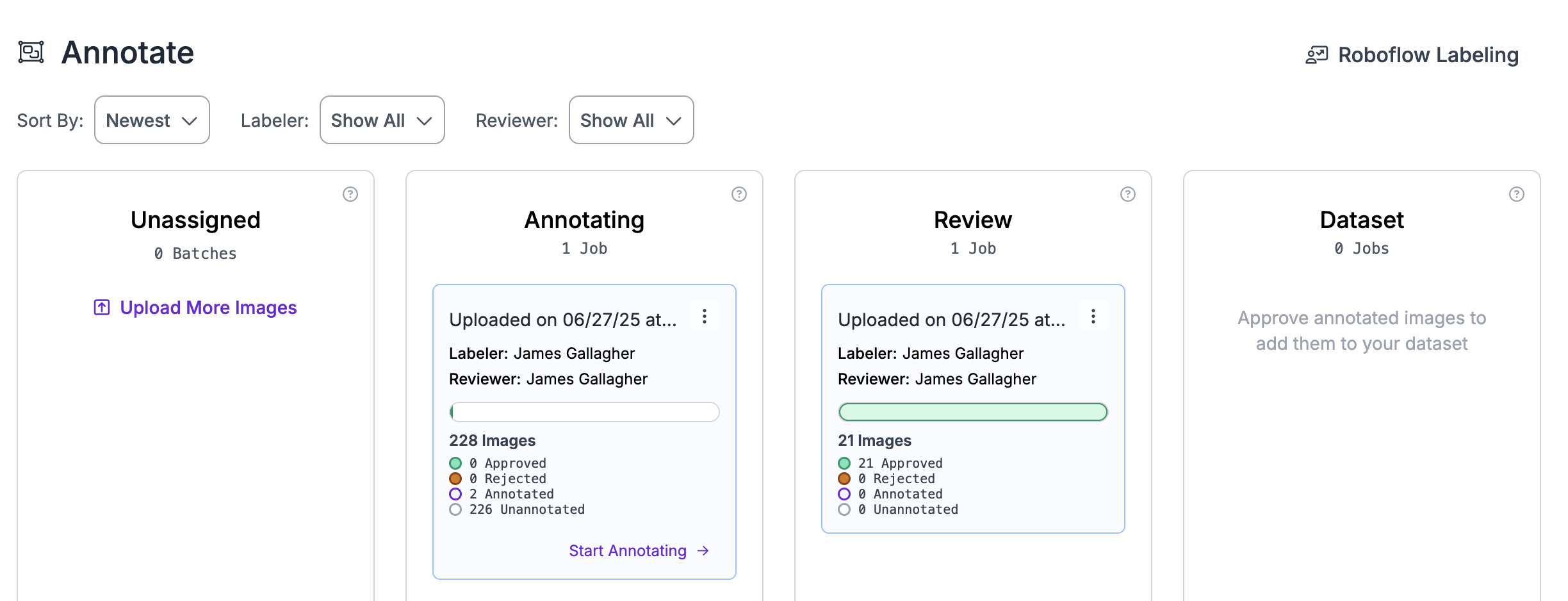Click the Annotate bounding box icon
This screenshot has width=1568, height=601.
[31, 53]
